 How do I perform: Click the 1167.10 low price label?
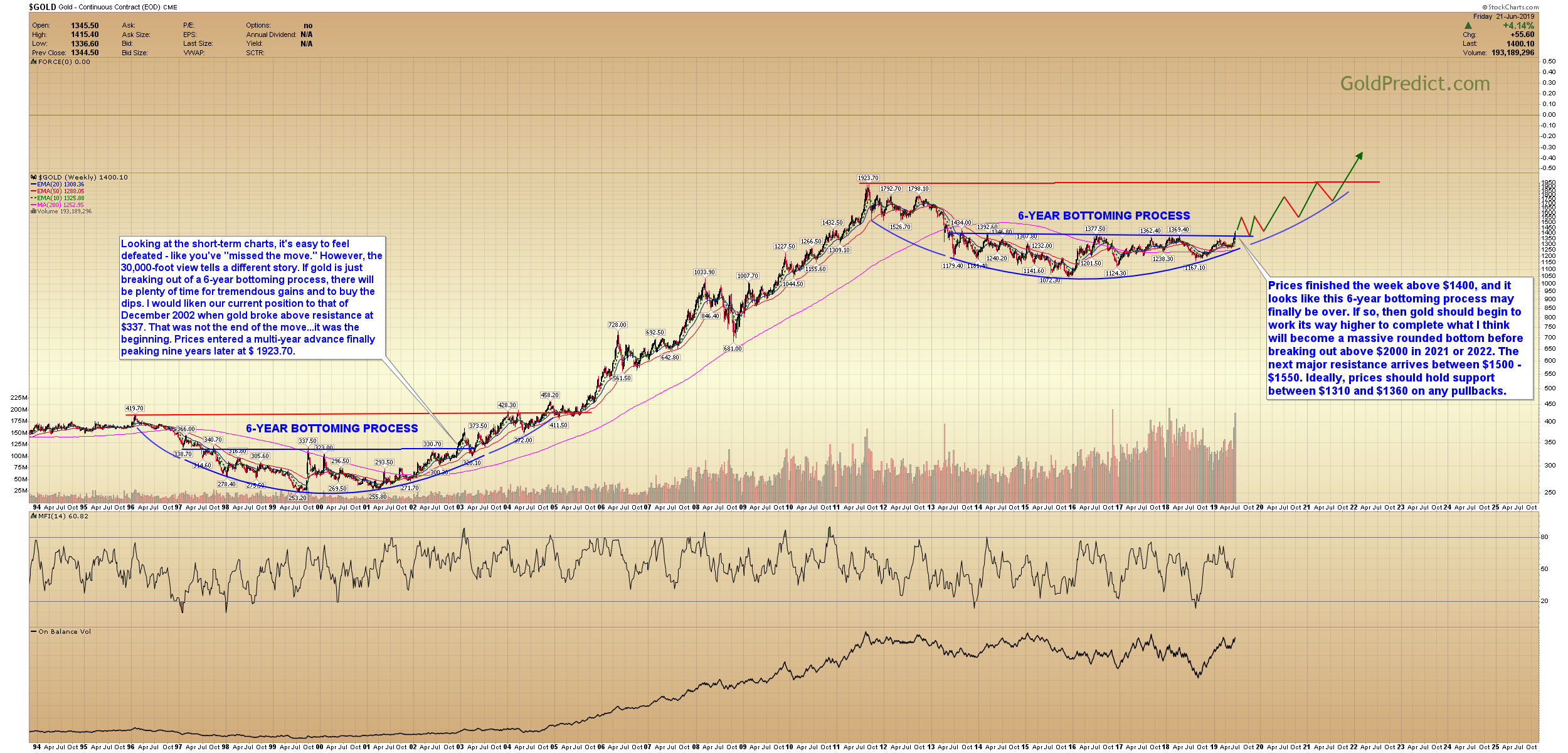point(1195,268)
